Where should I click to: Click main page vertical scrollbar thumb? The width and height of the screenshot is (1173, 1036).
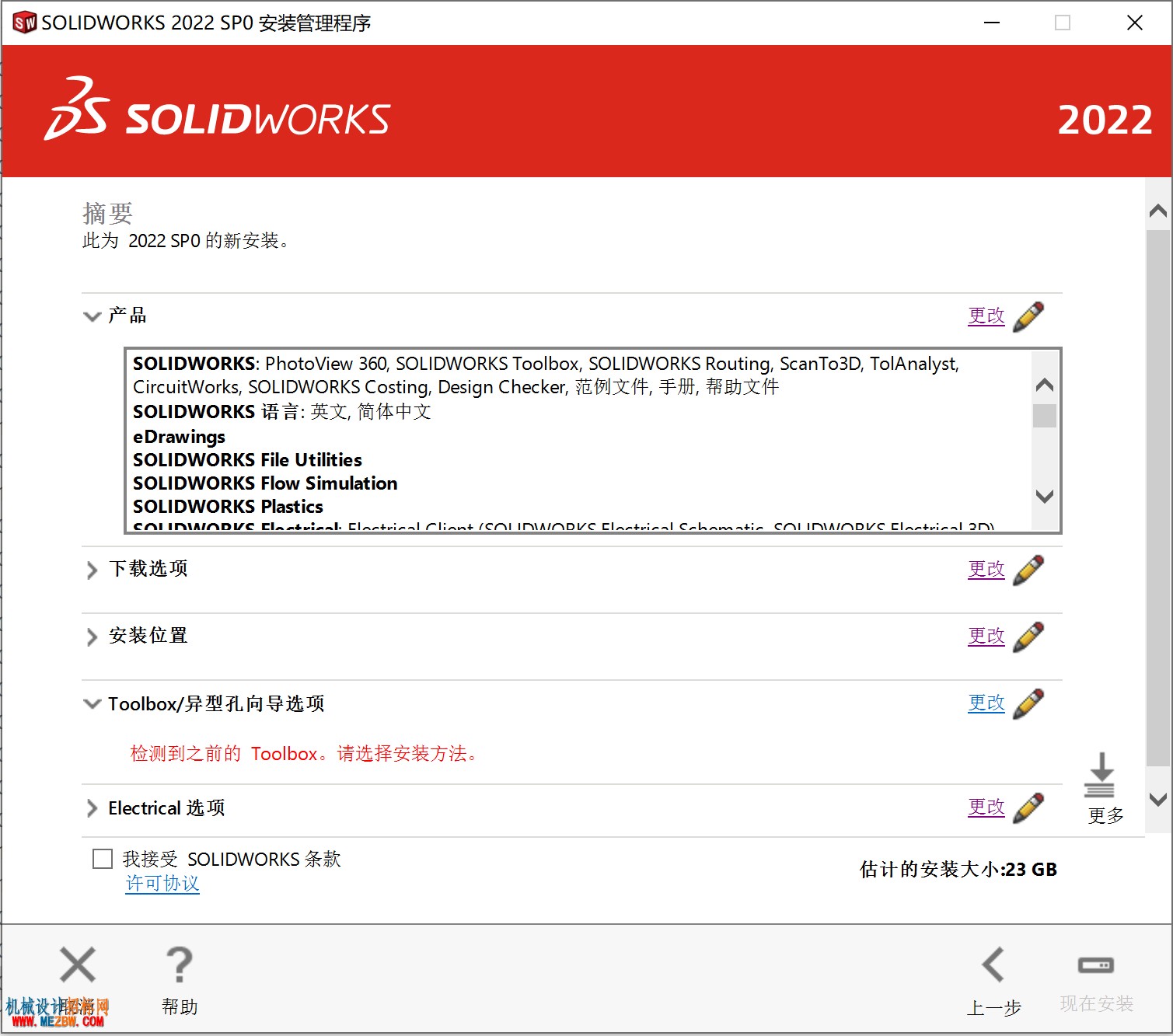[1158, 498]
